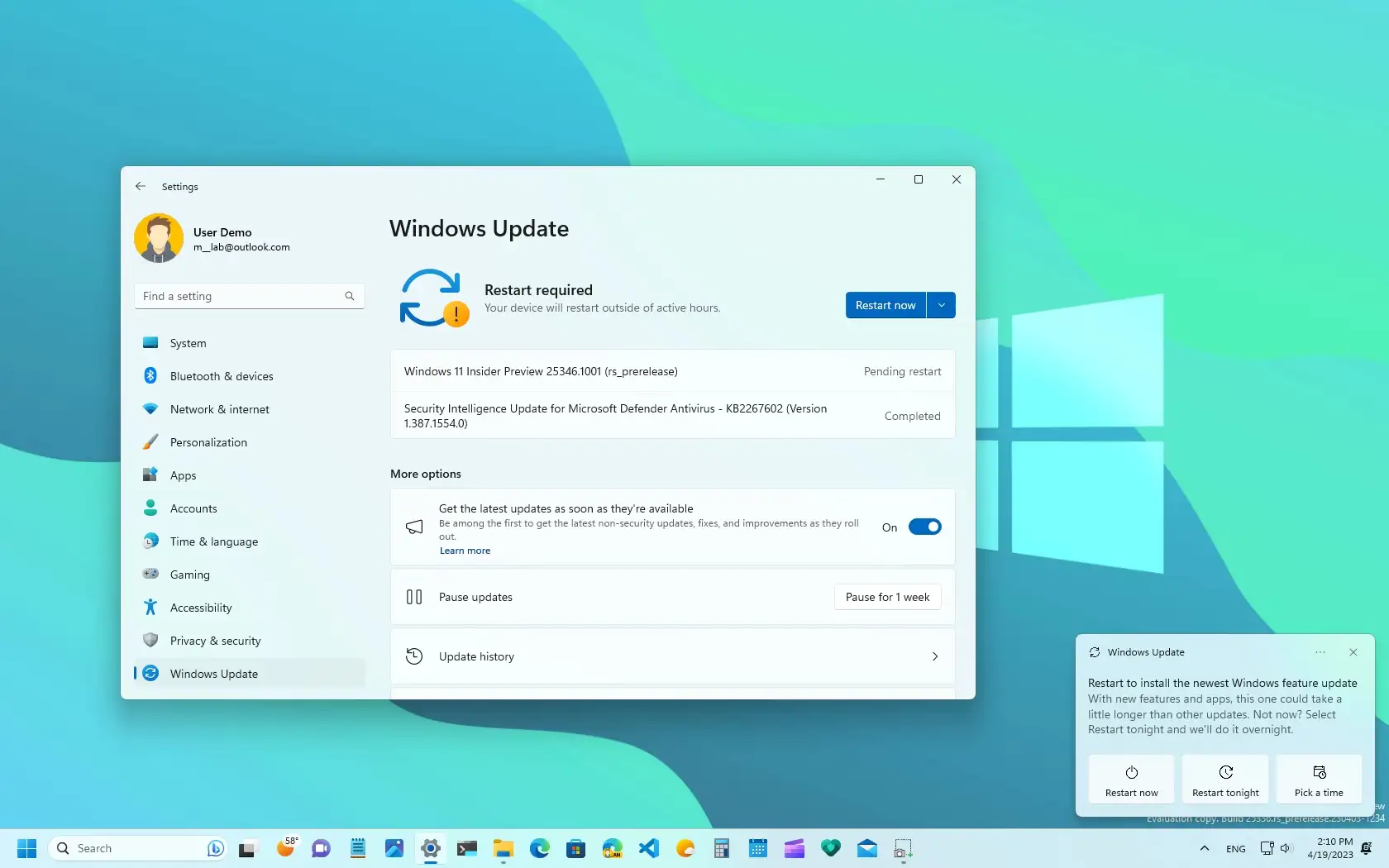Toggle off Get the latest updates switch

[924, 527]
